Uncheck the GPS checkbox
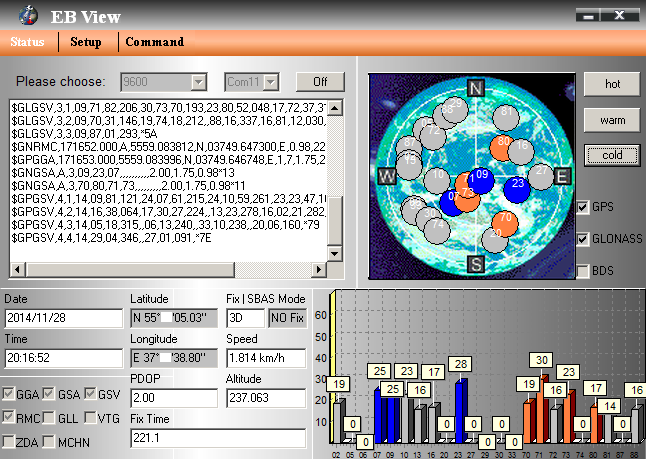Image resolution: width=646 pixels, height=459 pixels. (x=584, y=207)
